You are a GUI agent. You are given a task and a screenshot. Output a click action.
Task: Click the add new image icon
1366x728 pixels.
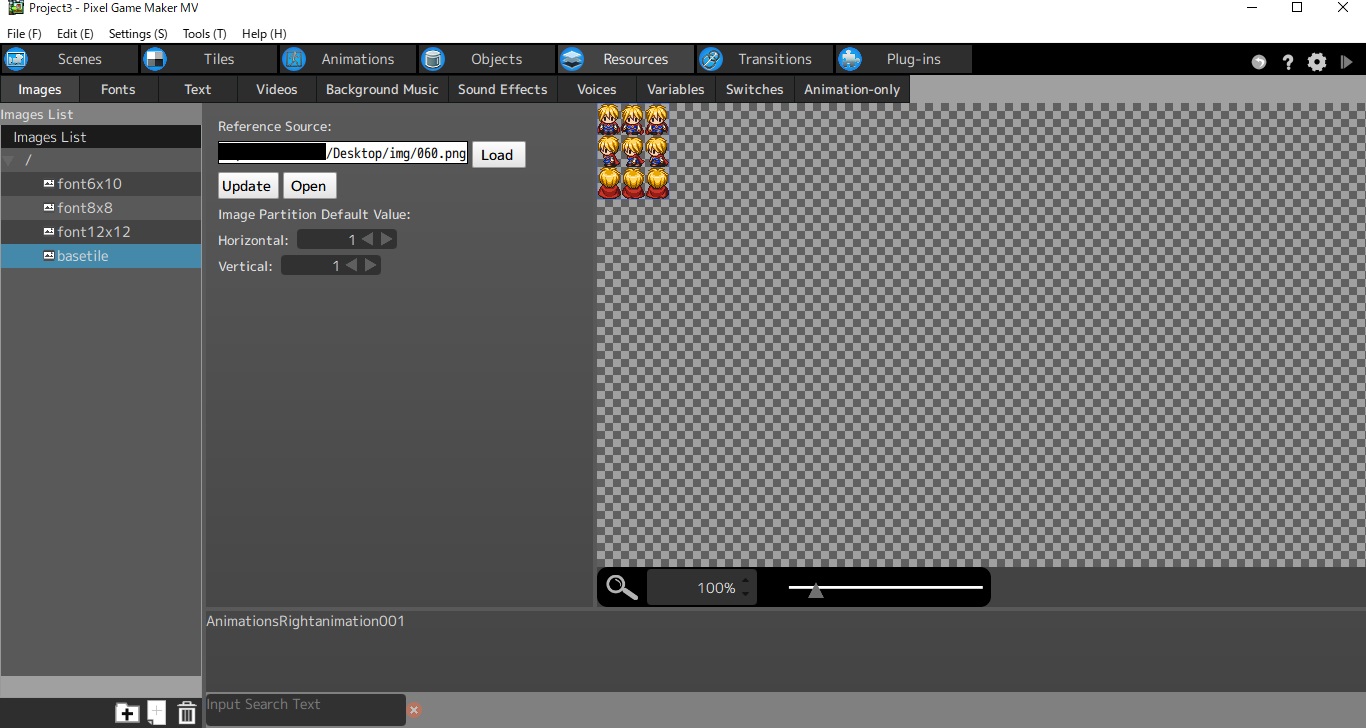[157, 713]
